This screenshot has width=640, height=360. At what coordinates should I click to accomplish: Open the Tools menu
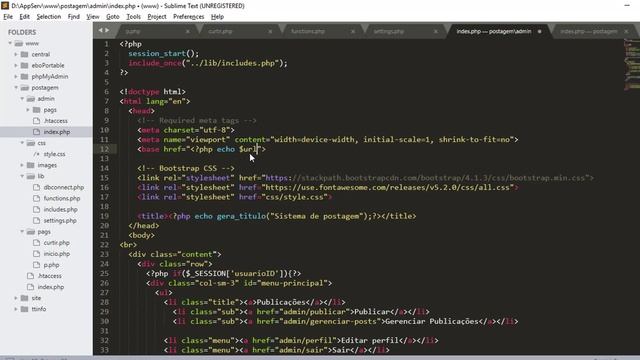click(133, 17)
